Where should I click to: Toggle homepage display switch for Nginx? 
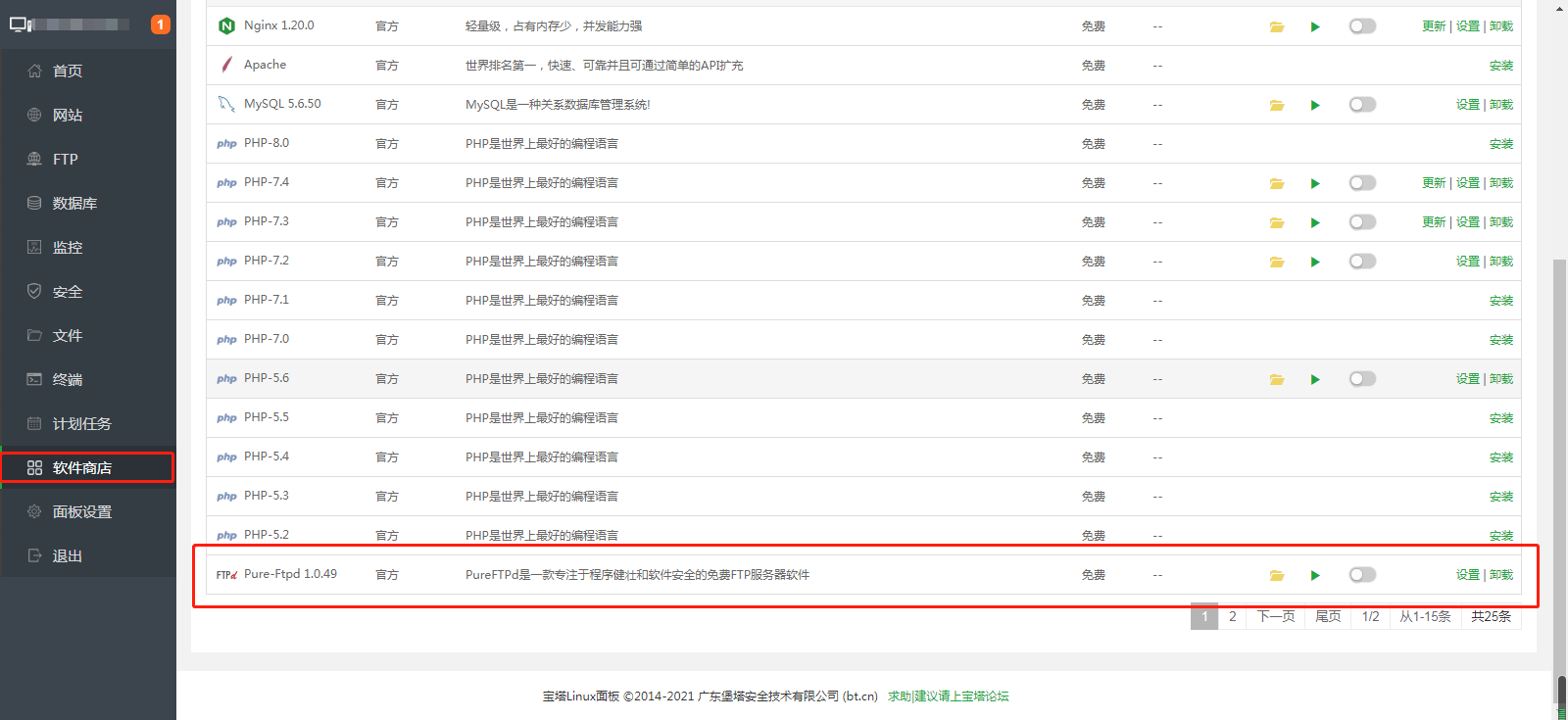click(1362, 26)
